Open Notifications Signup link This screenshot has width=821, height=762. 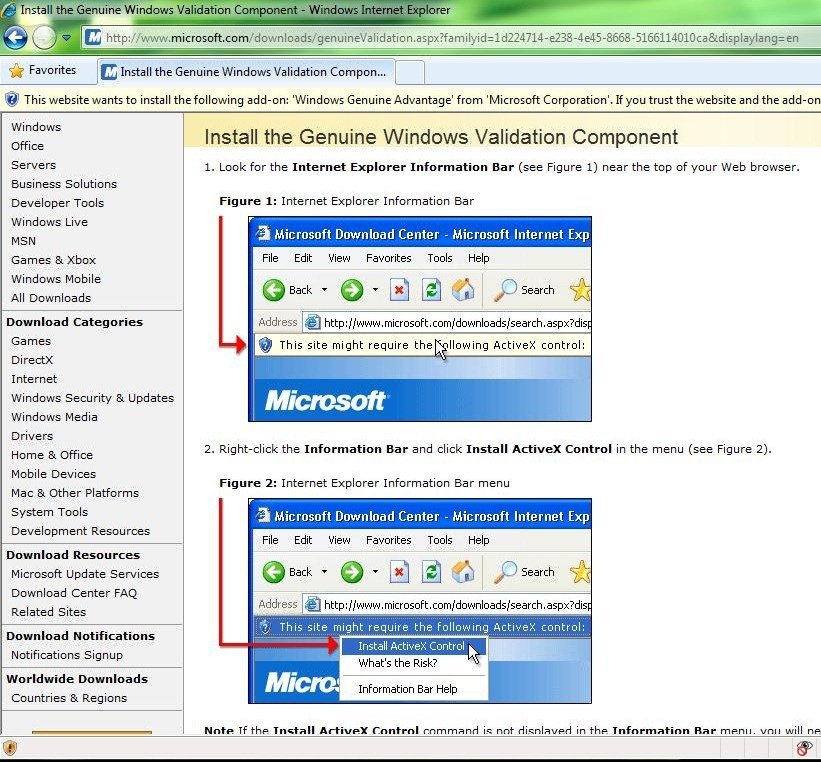click(x=67, y=655)
